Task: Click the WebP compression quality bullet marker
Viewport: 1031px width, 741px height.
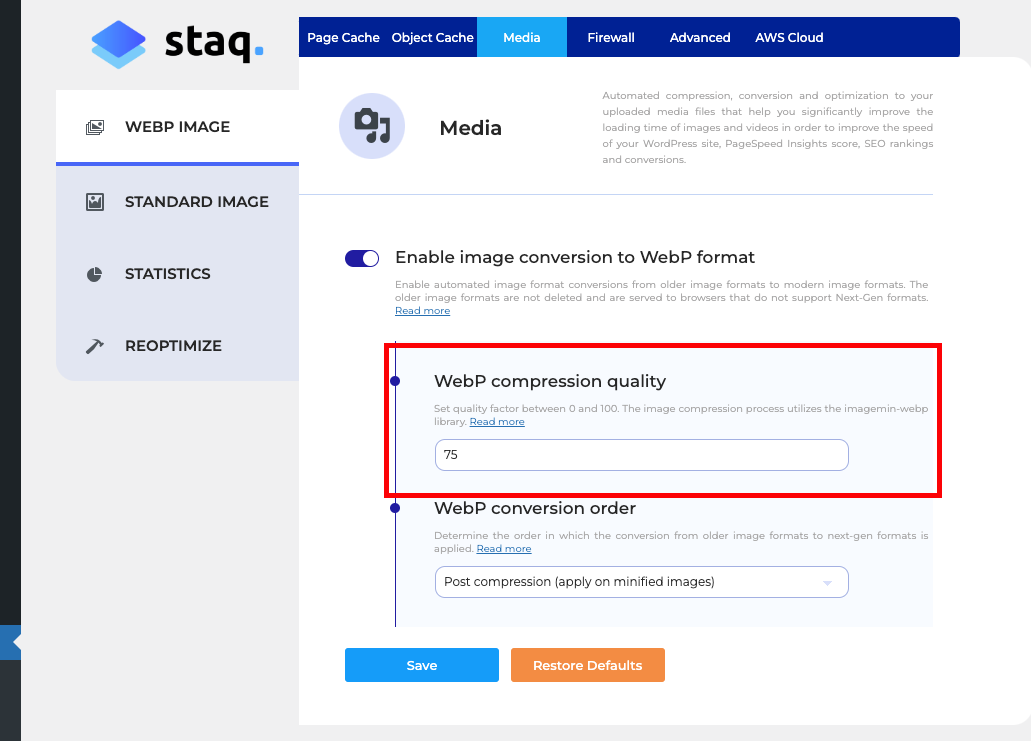Action: [396, 381]
